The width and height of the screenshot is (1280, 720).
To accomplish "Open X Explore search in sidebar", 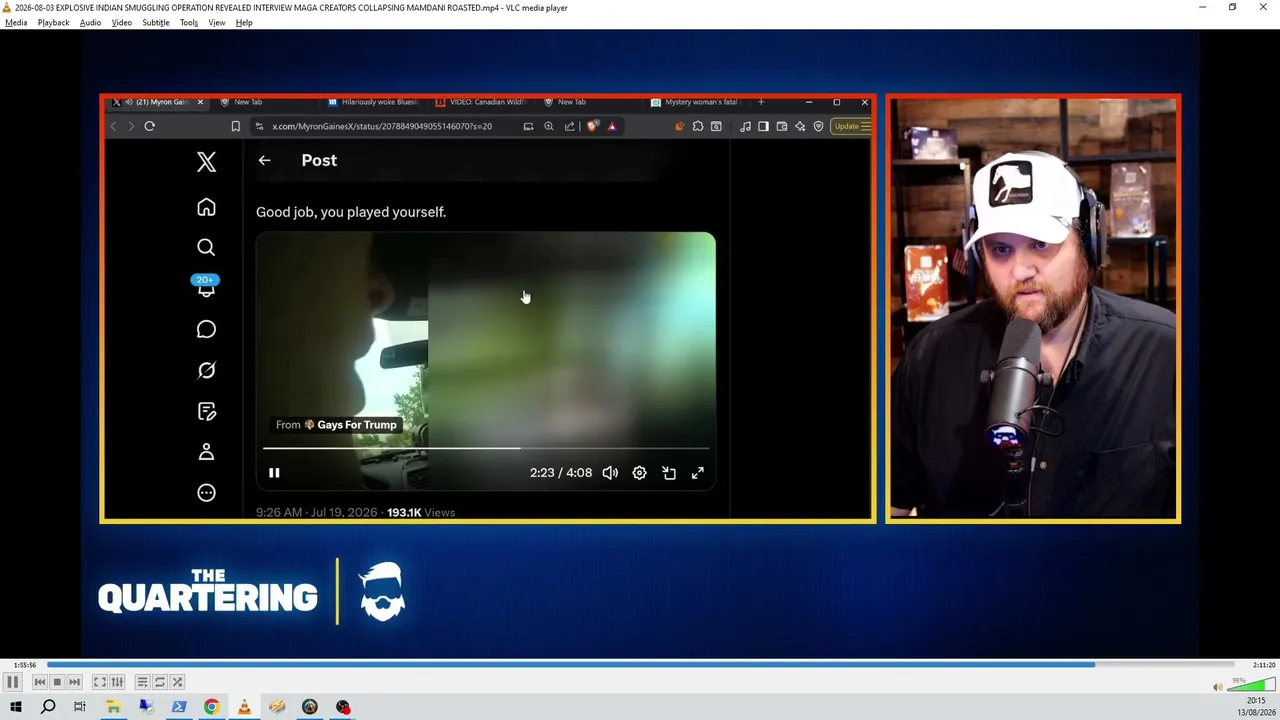I will click(206, 247).
